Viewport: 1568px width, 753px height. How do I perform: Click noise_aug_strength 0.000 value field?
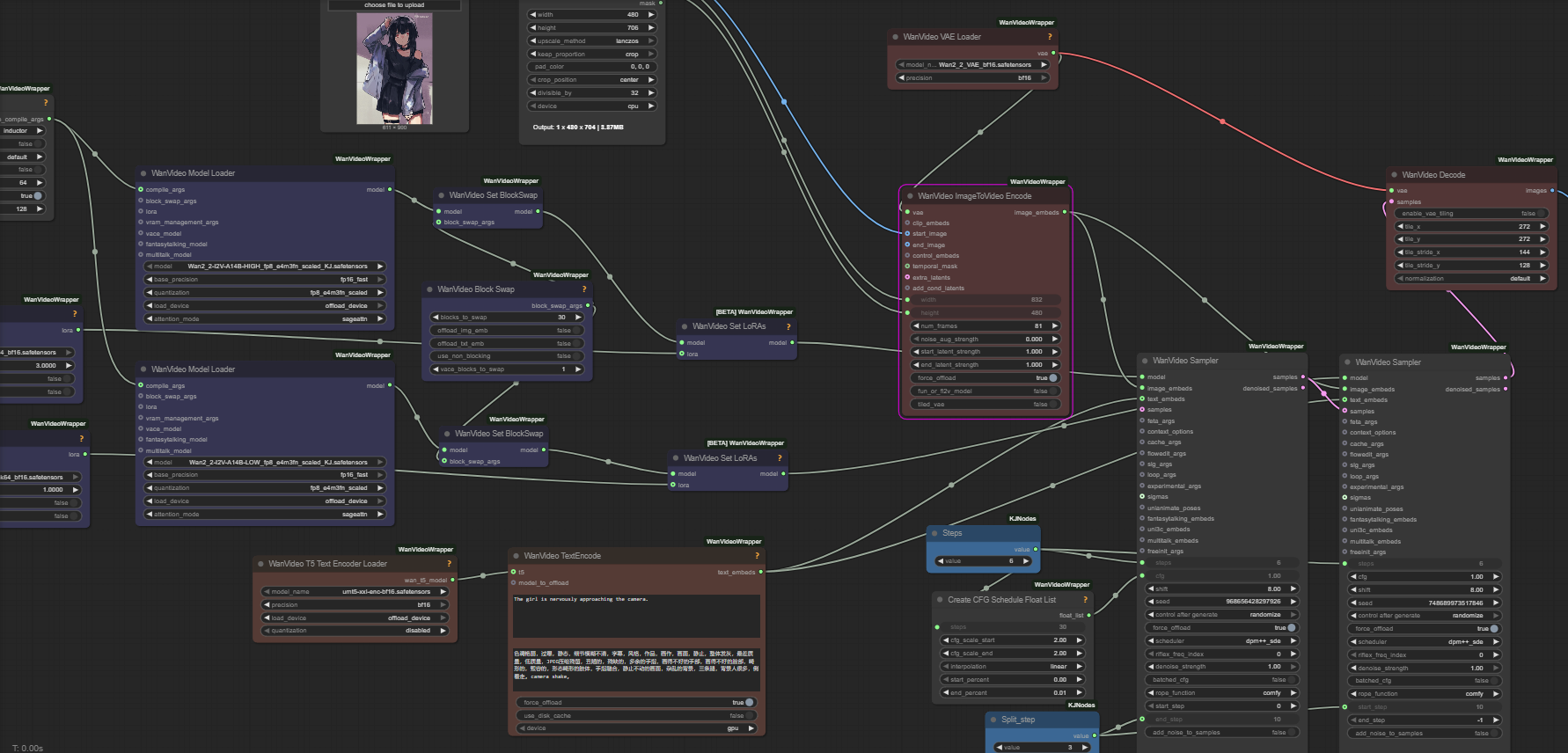tap(985, 340)
